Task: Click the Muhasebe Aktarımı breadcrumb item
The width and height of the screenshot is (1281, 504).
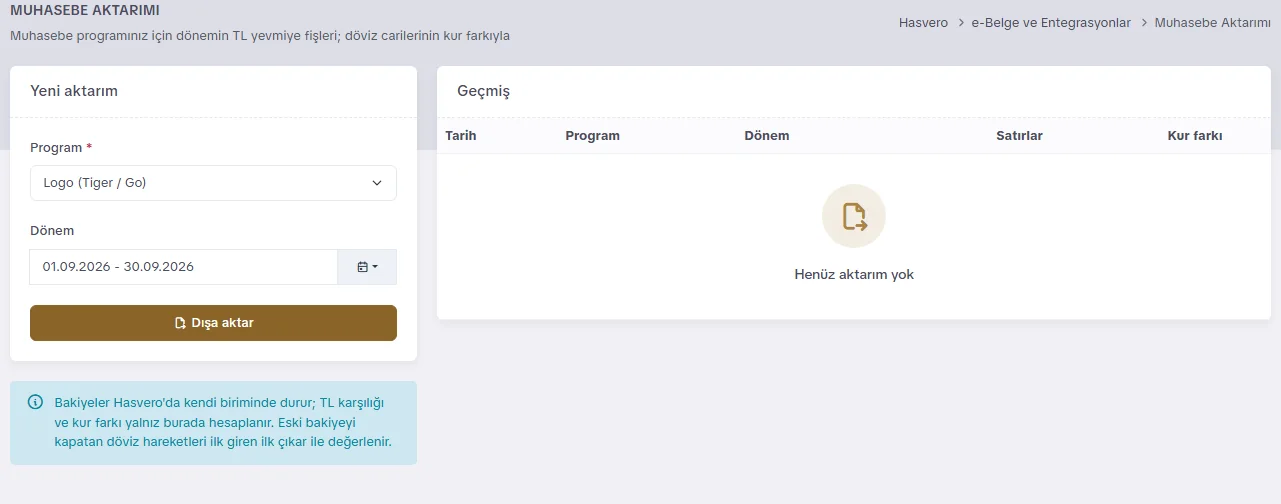Action: pos(1212,22)
